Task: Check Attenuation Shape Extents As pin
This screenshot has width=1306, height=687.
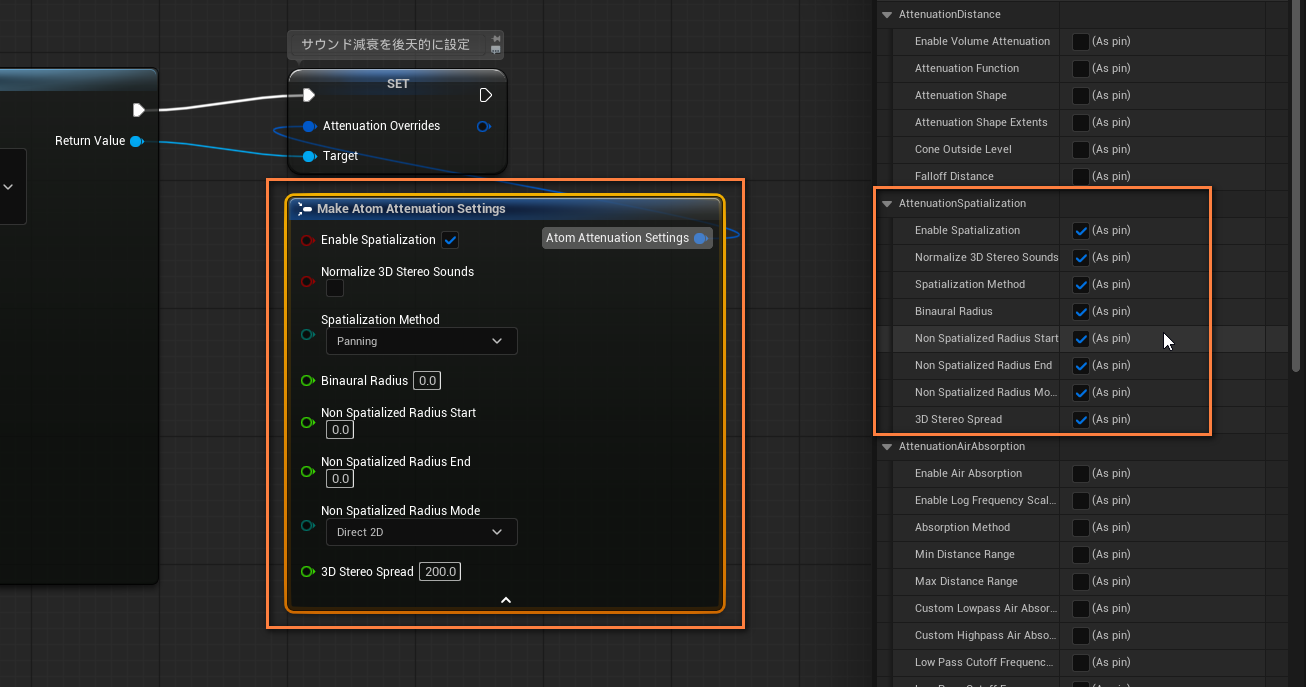Action: click(1081, 122)
